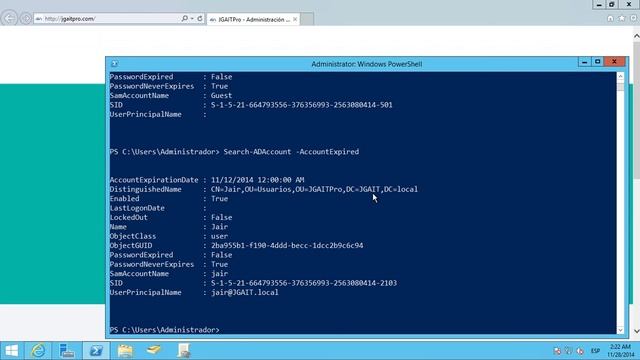This screenshot has width=640, height=360.
Task: Open Server Manager from the taskbar
Action: click(x=67, y=351)
